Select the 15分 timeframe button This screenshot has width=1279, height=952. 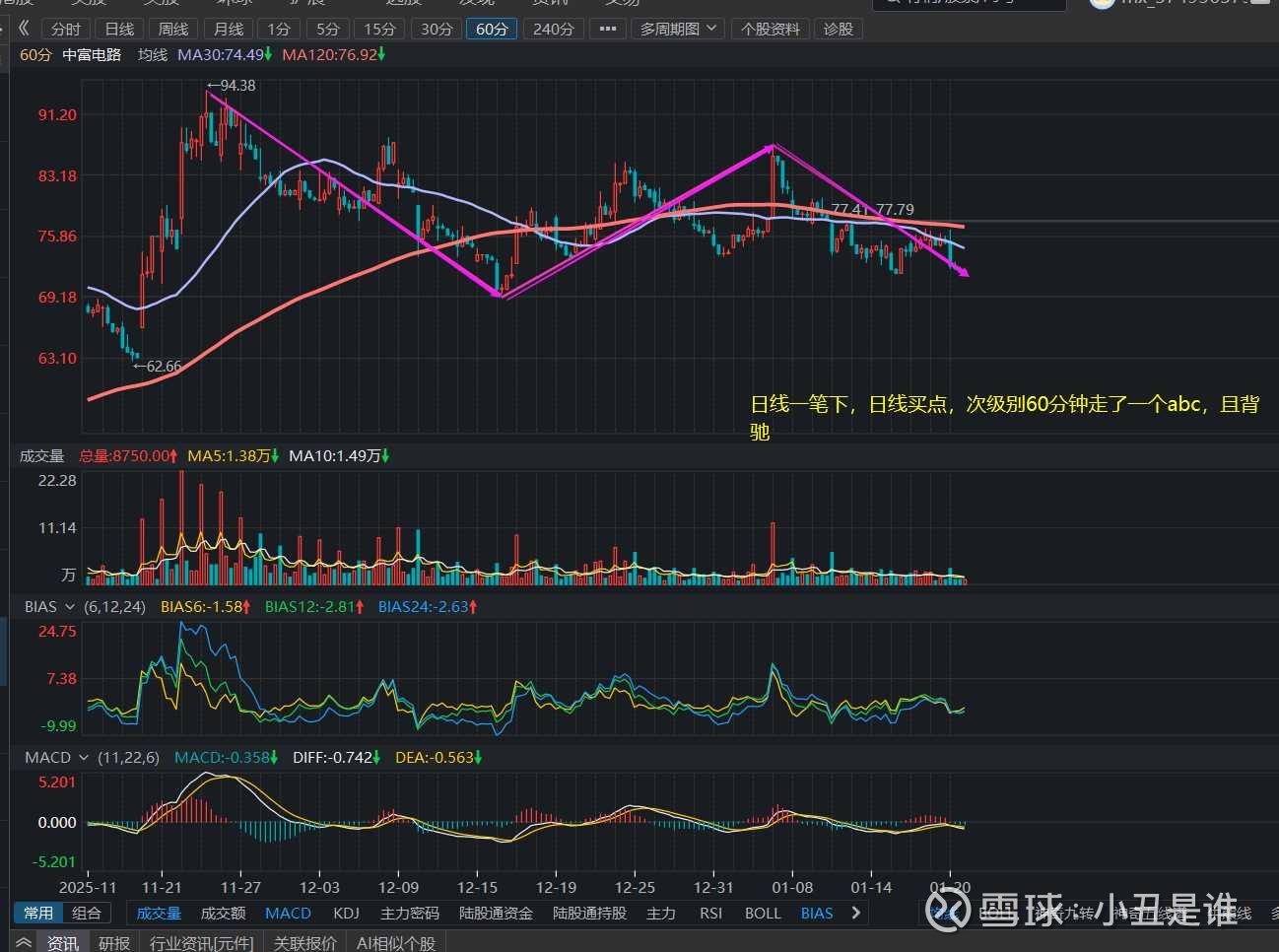pos(379,29)
